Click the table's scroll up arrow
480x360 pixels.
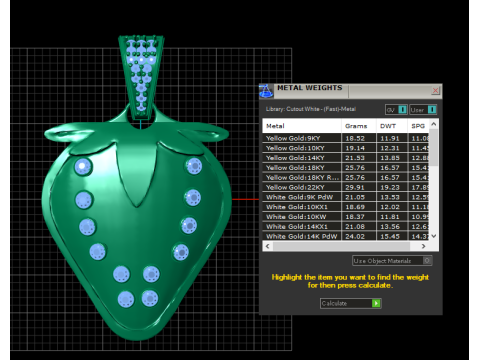[434, 124]
